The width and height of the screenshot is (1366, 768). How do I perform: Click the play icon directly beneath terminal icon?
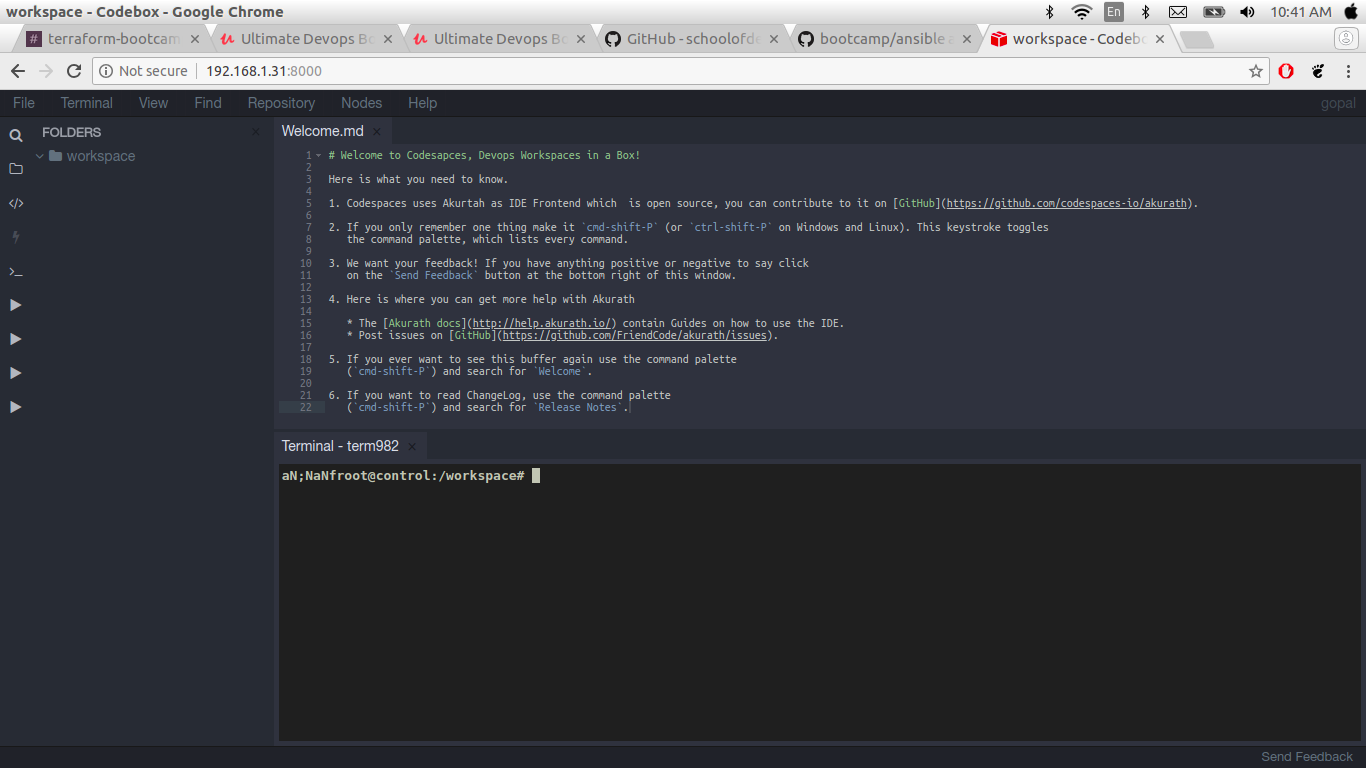(16, 305)
